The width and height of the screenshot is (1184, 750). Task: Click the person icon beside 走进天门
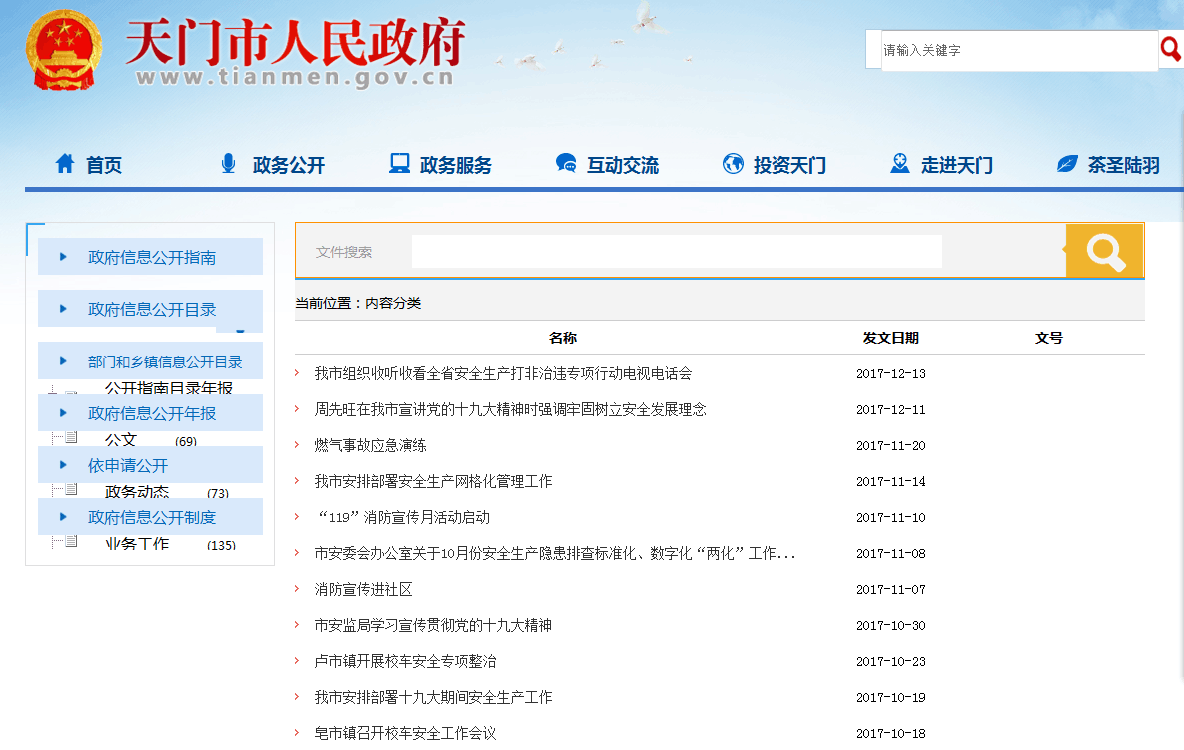pyautogui.click(x=900, y=164)
